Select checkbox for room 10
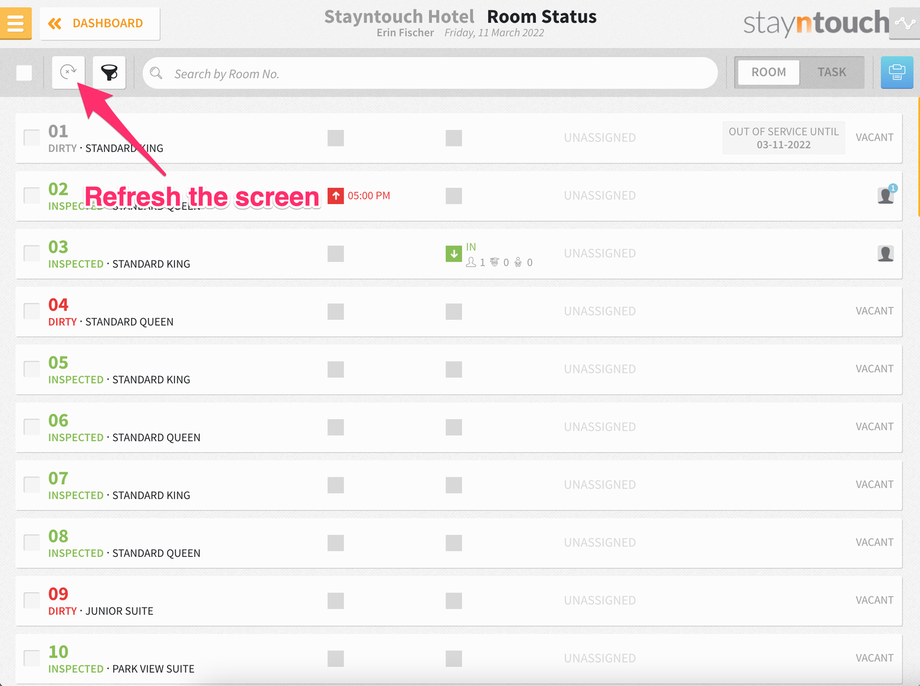Viewport: 920px width, 686px height. [31, 658]
